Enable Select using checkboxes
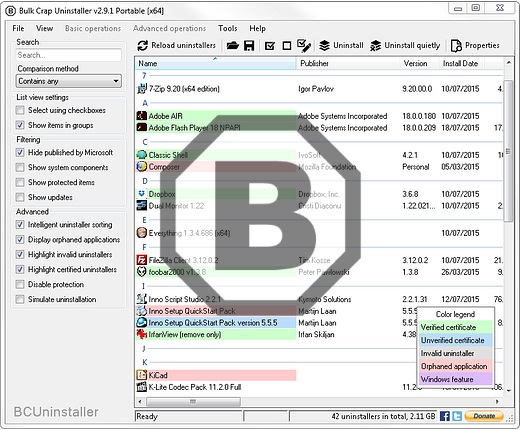520x430 pixels. click(20, 110)
